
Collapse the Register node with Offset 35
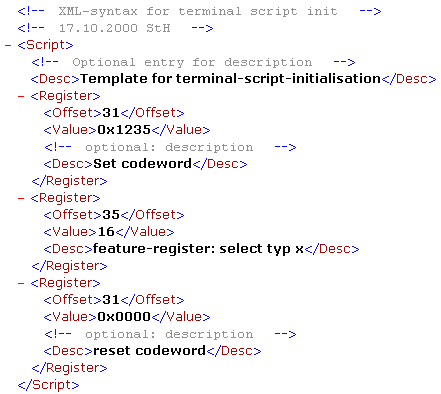[x=21, y=198]
